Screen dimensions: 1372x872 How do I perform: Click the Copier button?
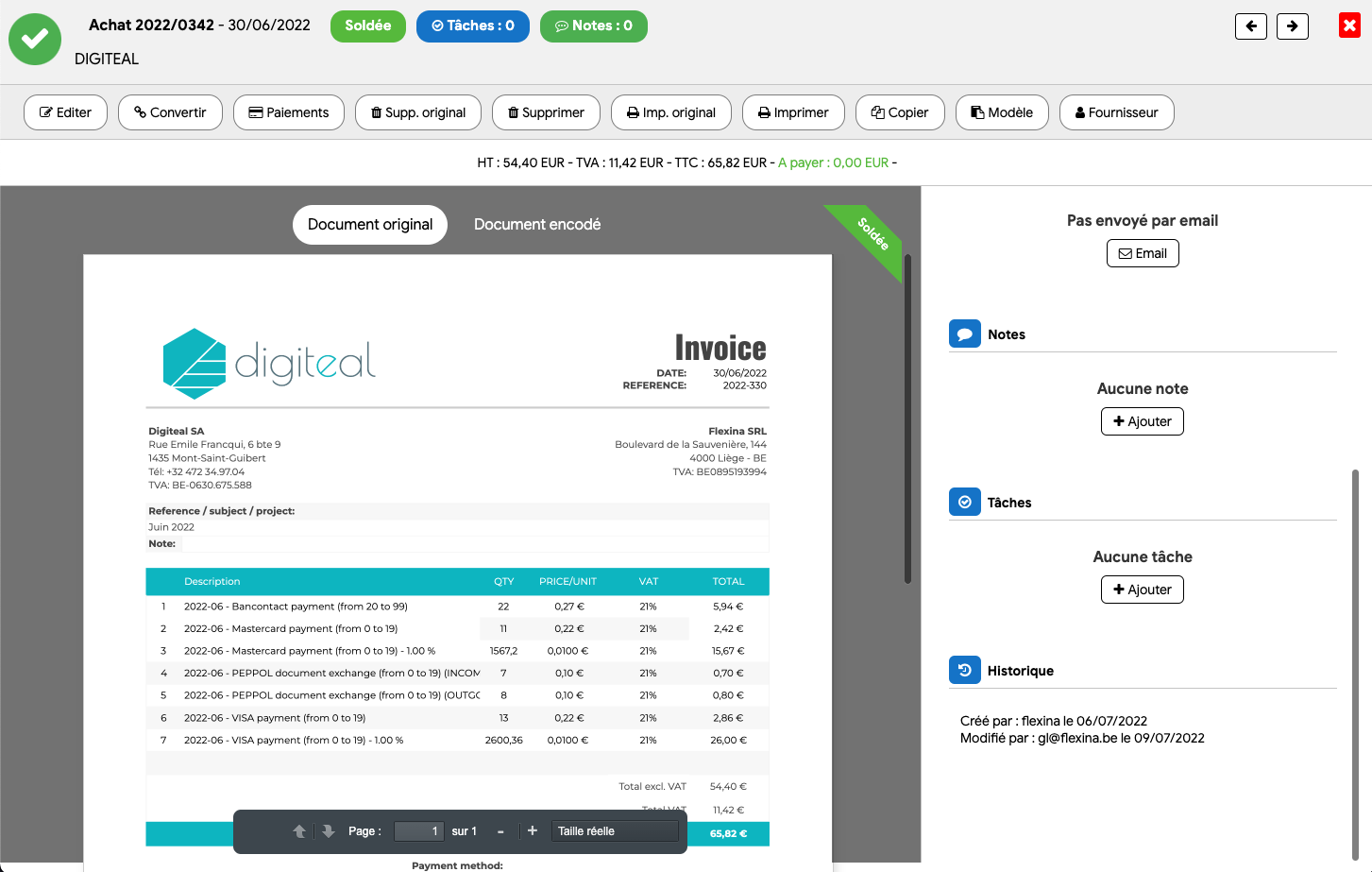[900, 112]
